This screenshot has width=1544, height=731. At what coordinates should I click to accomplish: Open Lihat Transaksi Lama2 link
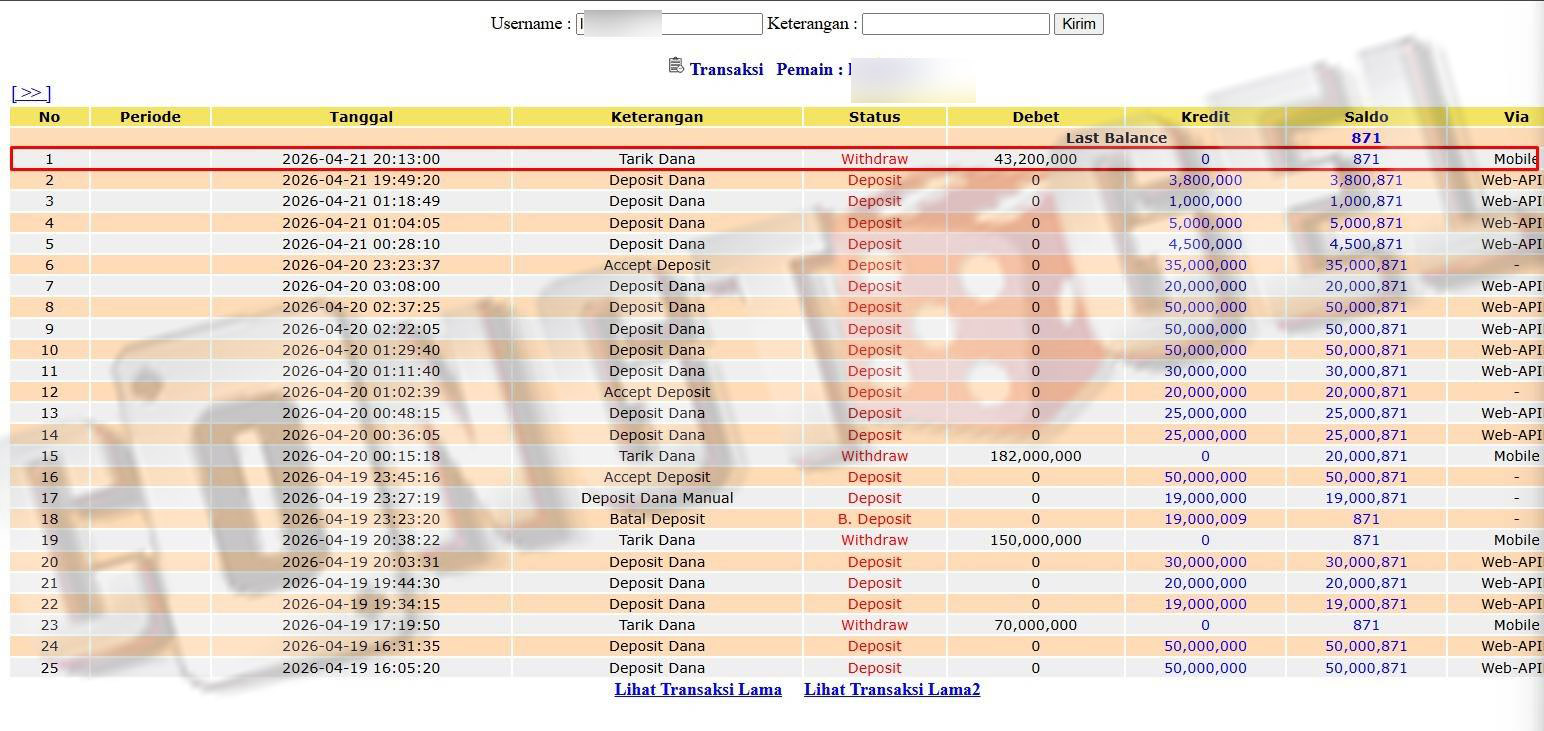[x=892, y=689]
